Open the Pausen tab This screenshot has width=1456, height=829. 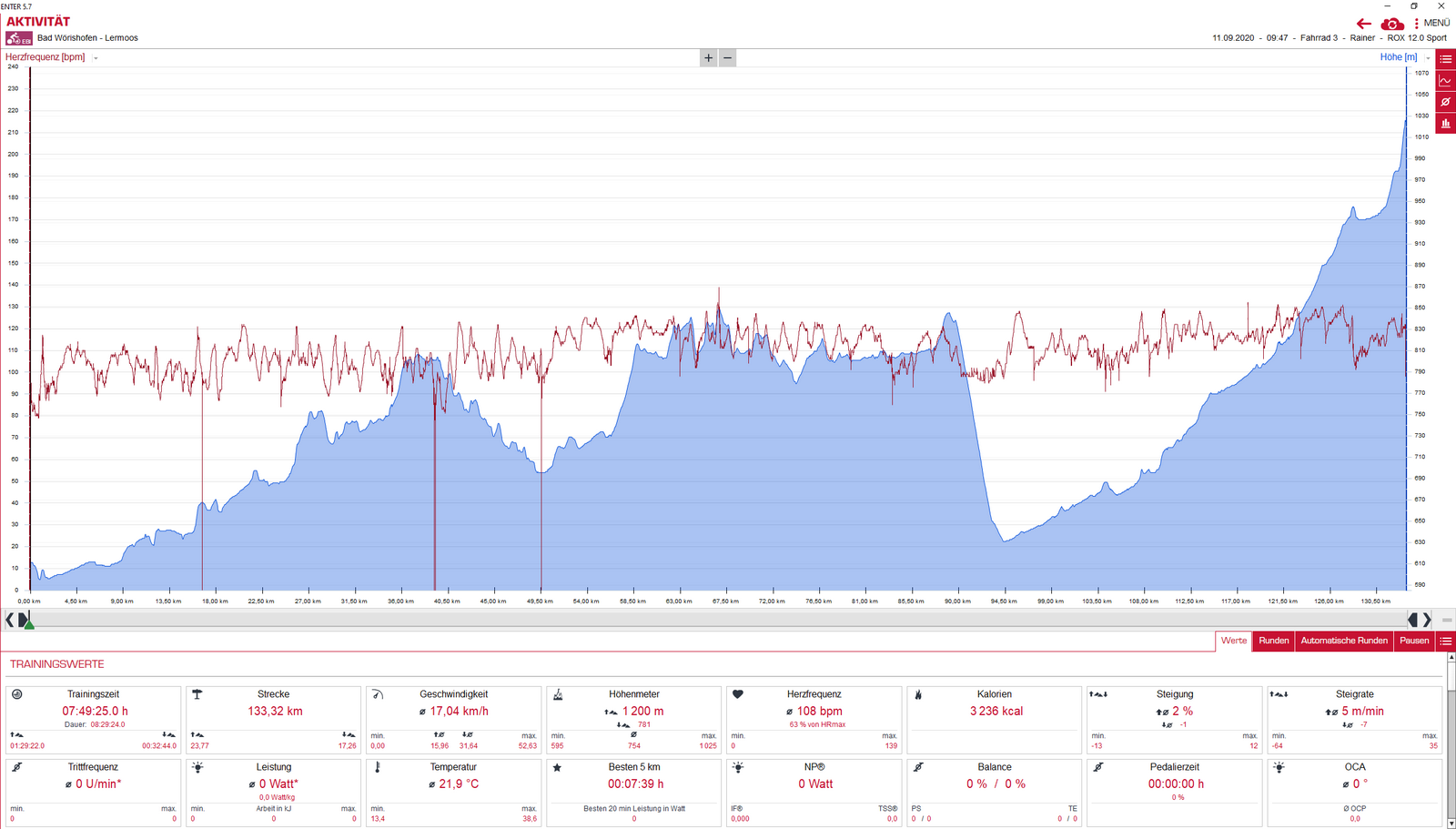[1413, 641]
